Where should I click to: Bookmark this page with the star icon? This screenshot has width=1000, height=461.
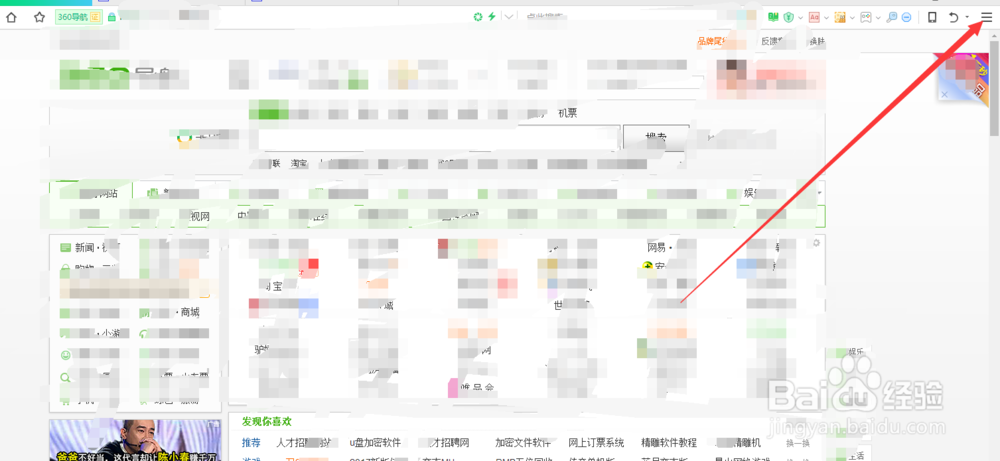(40, 17)
